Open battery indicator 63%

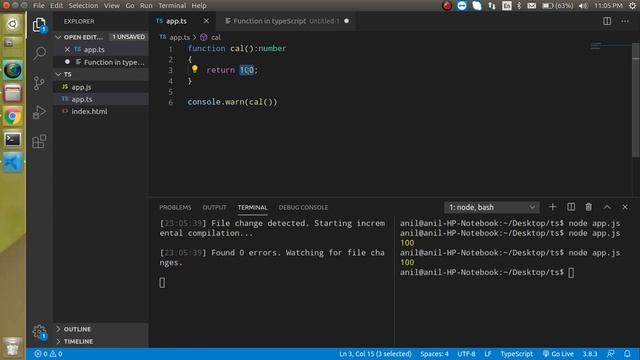(x=557, y=6)
